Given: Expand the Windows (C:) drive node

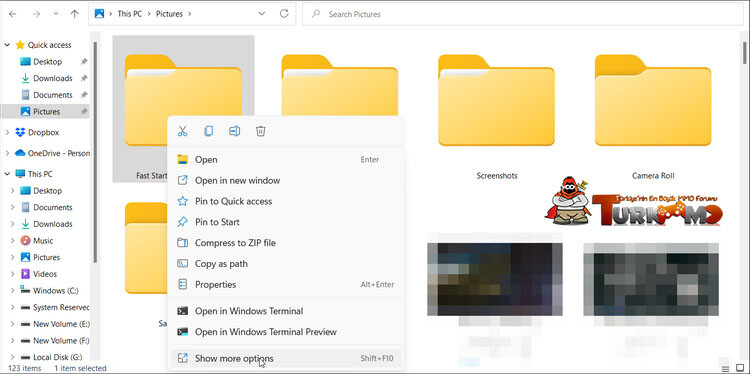Looking at the screenshot, I should [x=13, y=291].
